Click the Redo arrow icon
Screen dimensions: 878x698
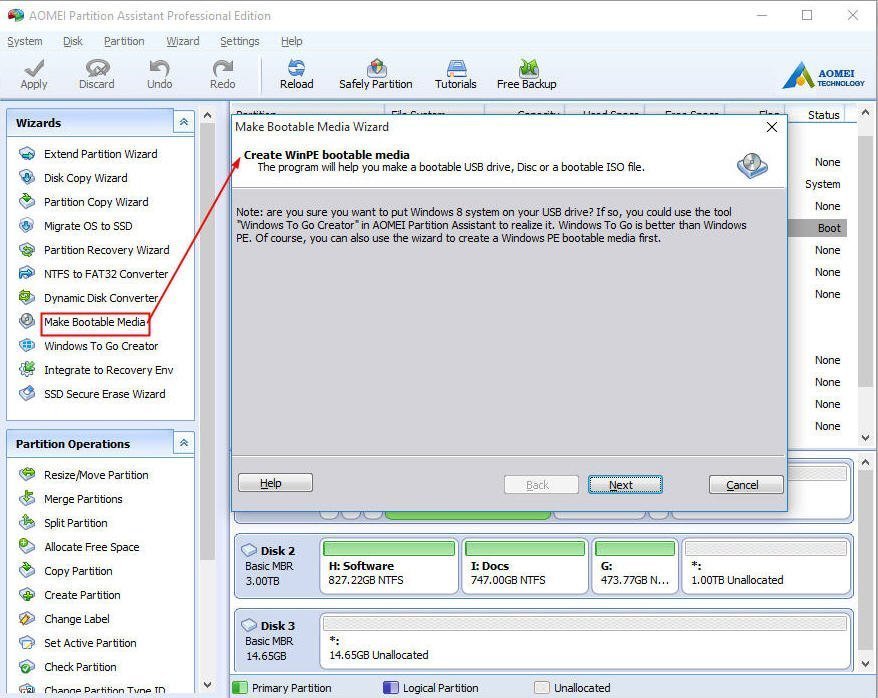pos(222,68)
